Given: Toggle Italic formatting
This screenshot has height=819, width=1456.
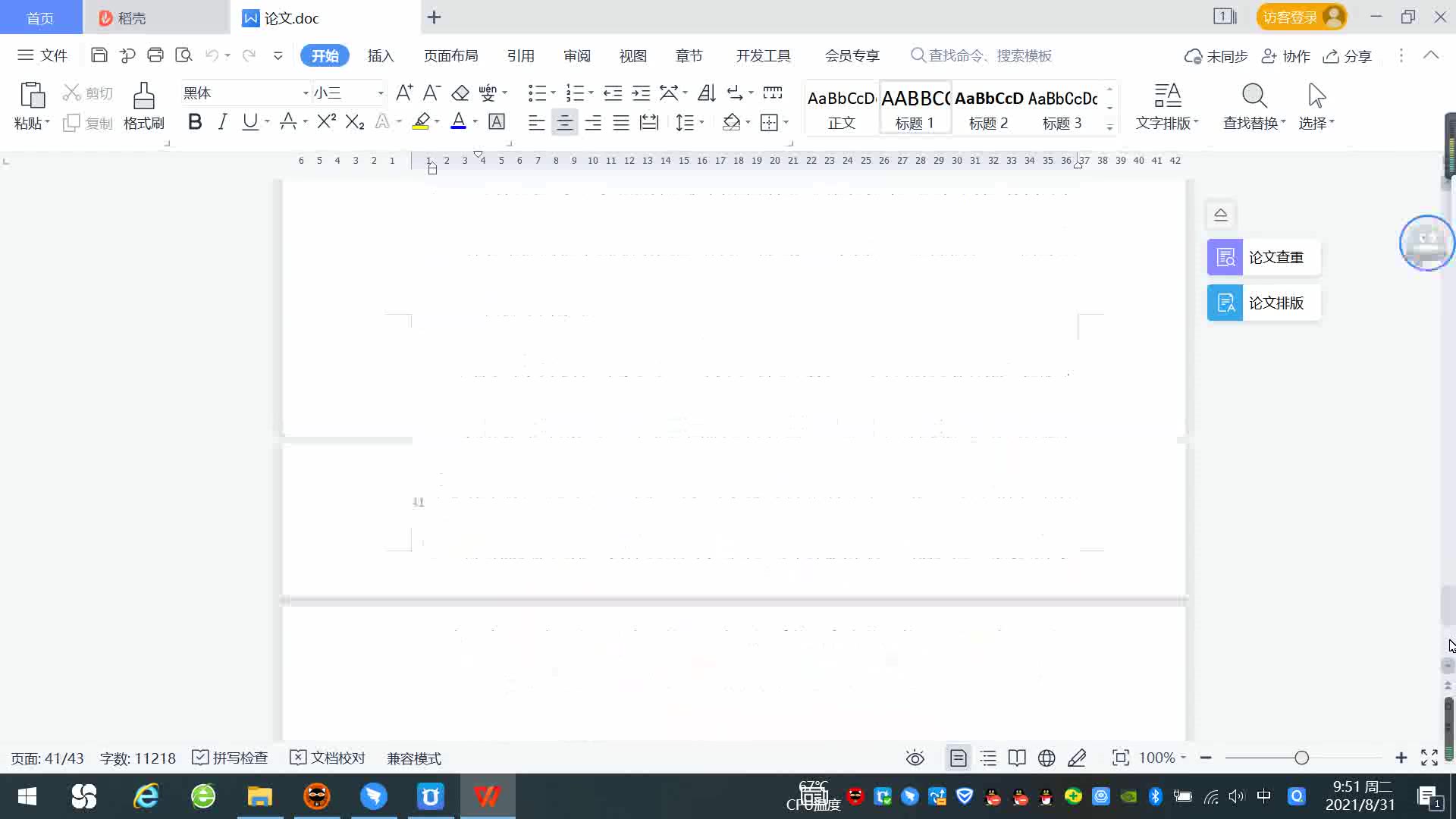Looking at the screenshot, I should pyautogui.click(x=222, y=121).
